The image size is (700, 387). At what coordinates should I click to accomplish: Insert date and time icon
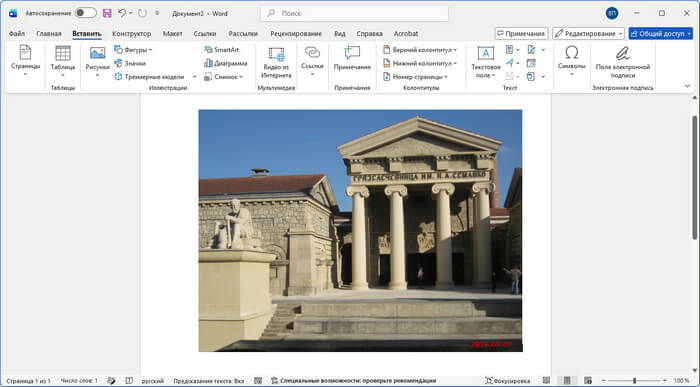[x=531, y=63]
